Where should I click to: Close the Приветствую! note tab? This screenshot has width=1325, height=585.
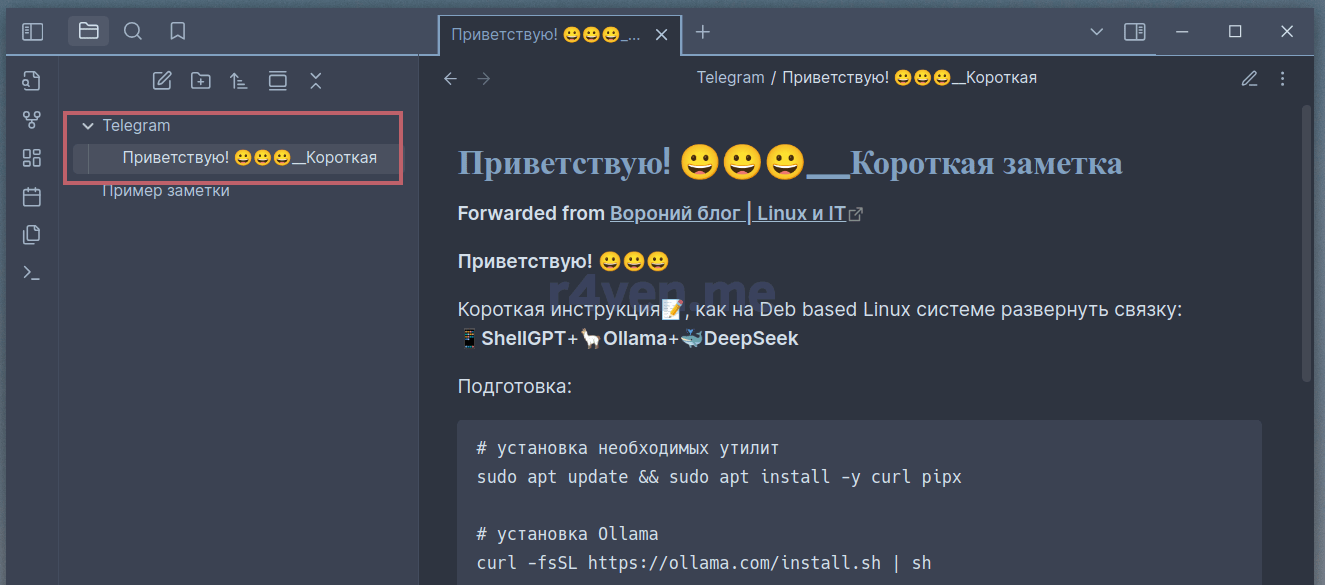click(x=661, y=34)
